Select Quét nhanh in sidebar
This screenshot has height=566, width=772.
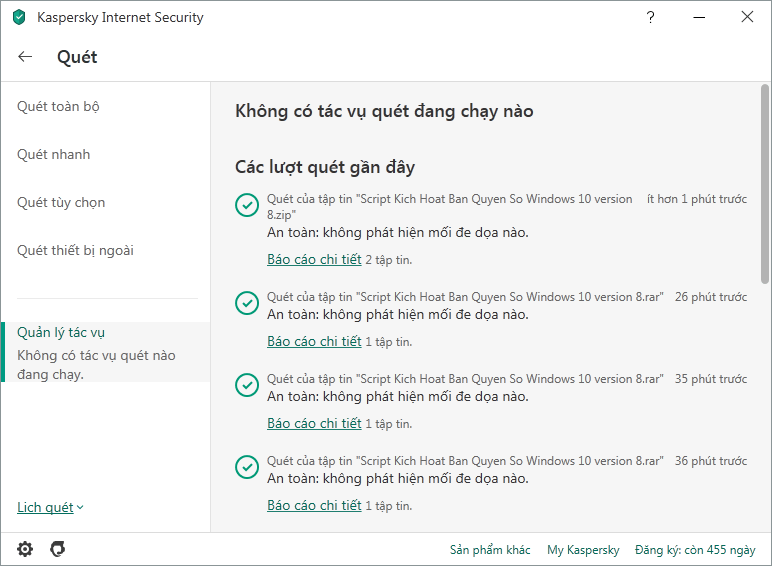(53, 155)
